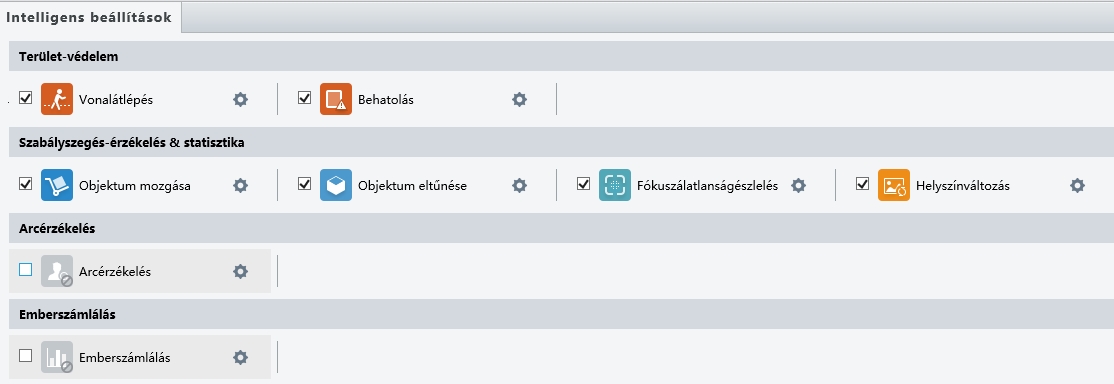The width and height of the screenshot is (1114, 384).
Task: Click the Fókuszálatlanságészlelés defocus icon
Action: 615,185
